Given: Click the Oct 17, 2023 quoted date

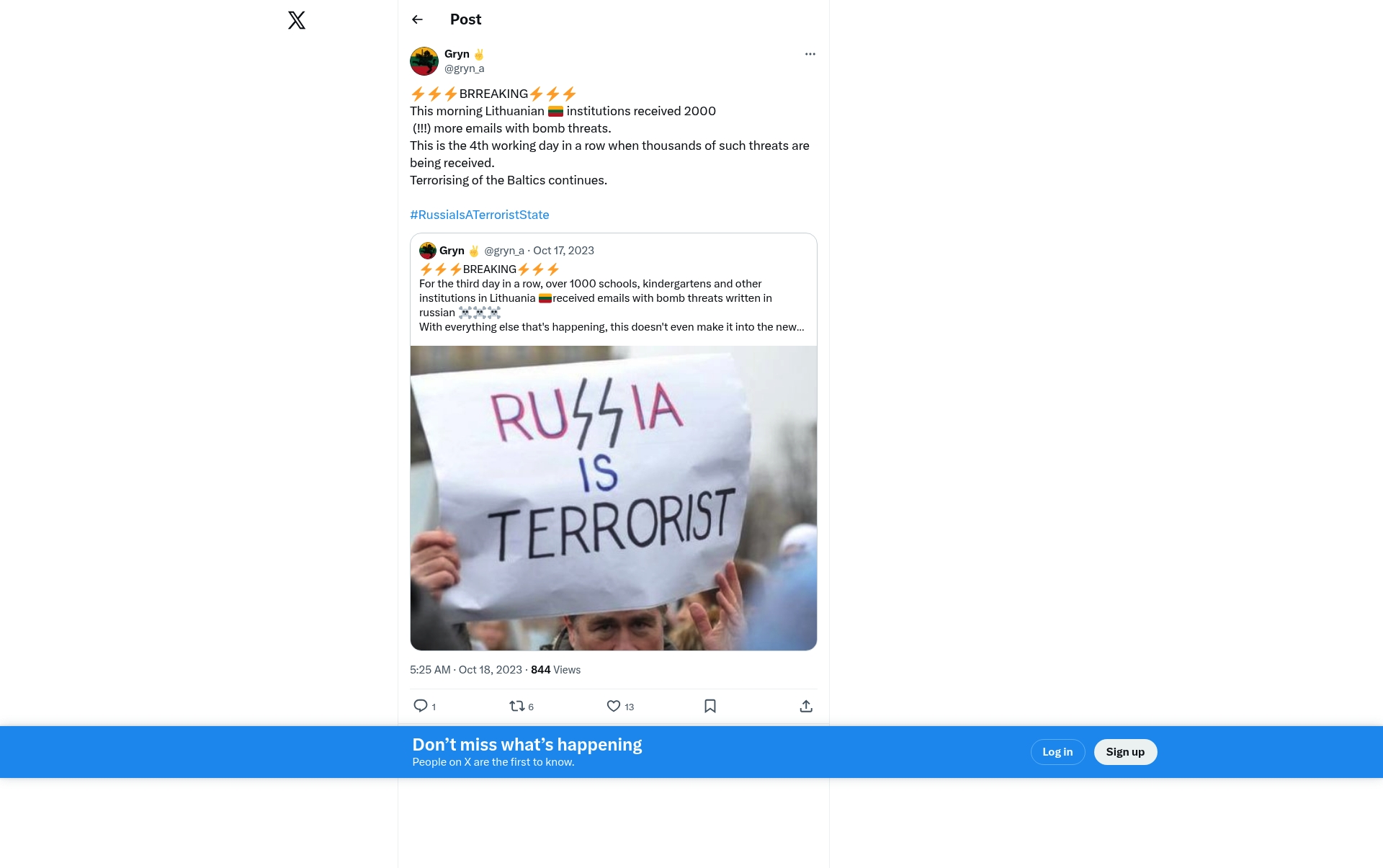Looking at the screenshot, I should click(563, 251).
